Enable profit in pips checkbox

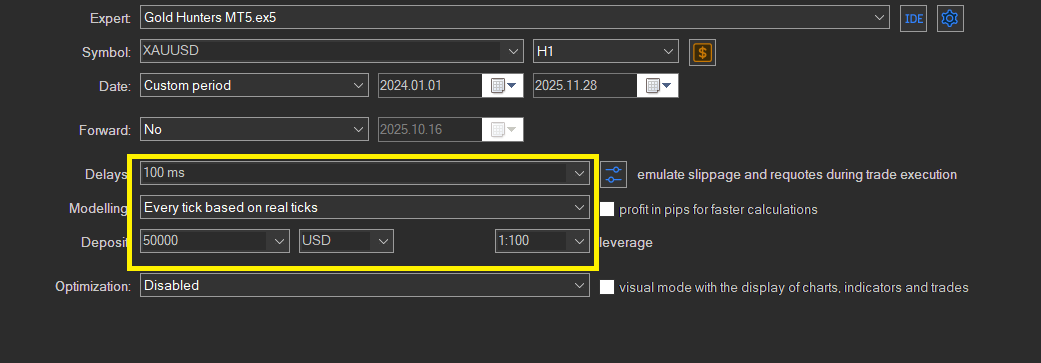pyautogui.click(x=607, y=209)
